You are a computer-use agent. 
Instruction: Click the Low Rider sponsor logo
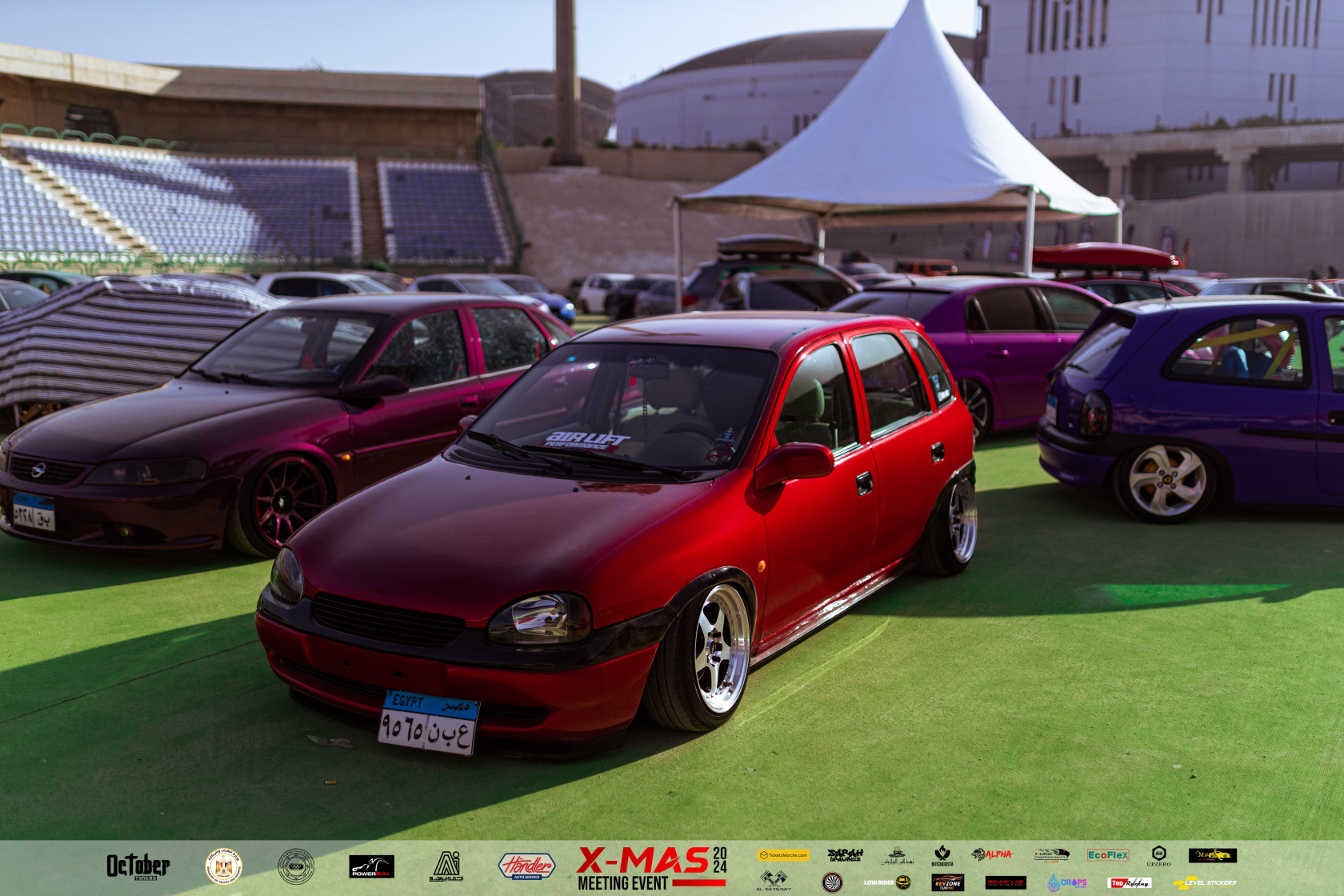tap(887, 882)
